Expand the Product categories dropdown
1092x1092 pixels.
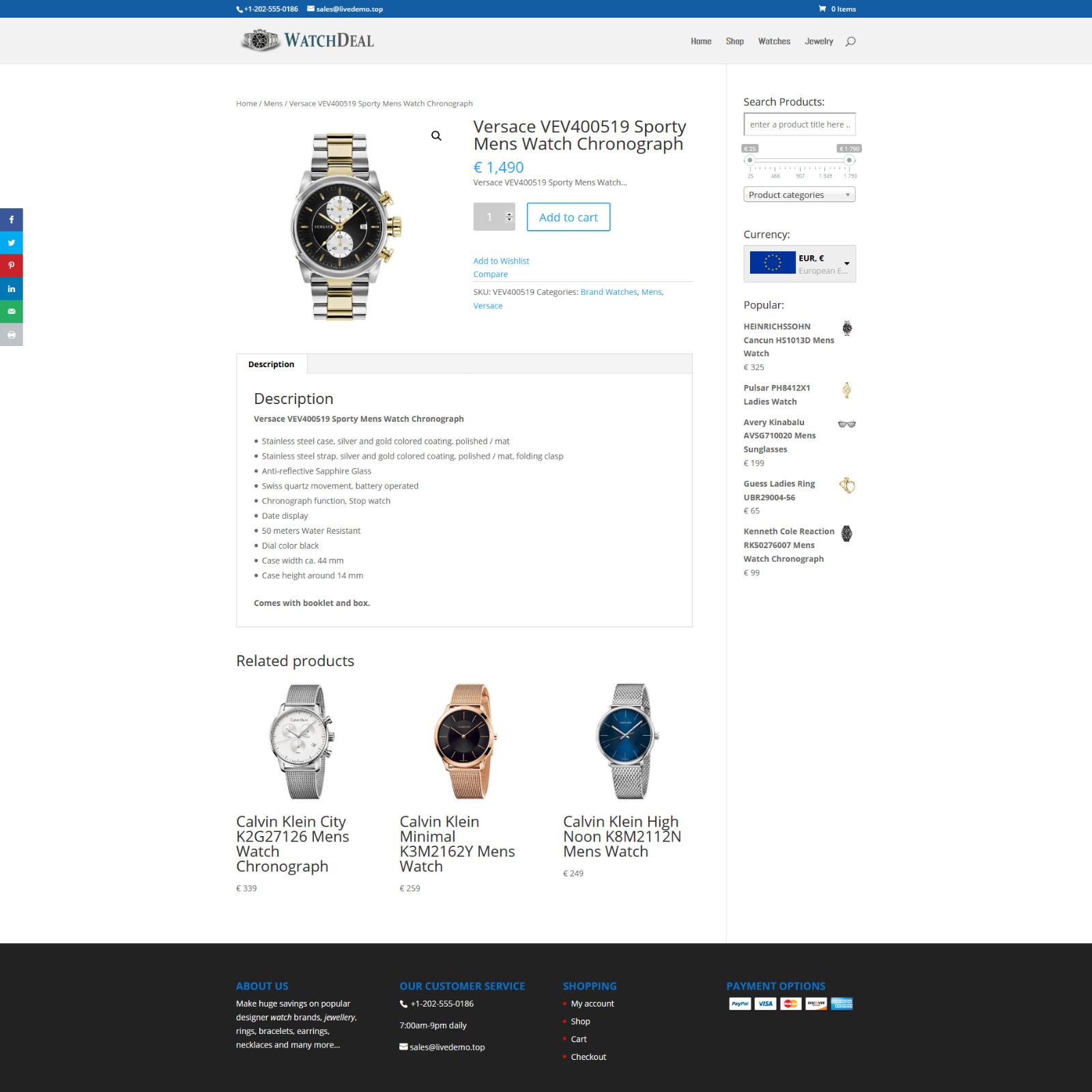tap(799, 195)
